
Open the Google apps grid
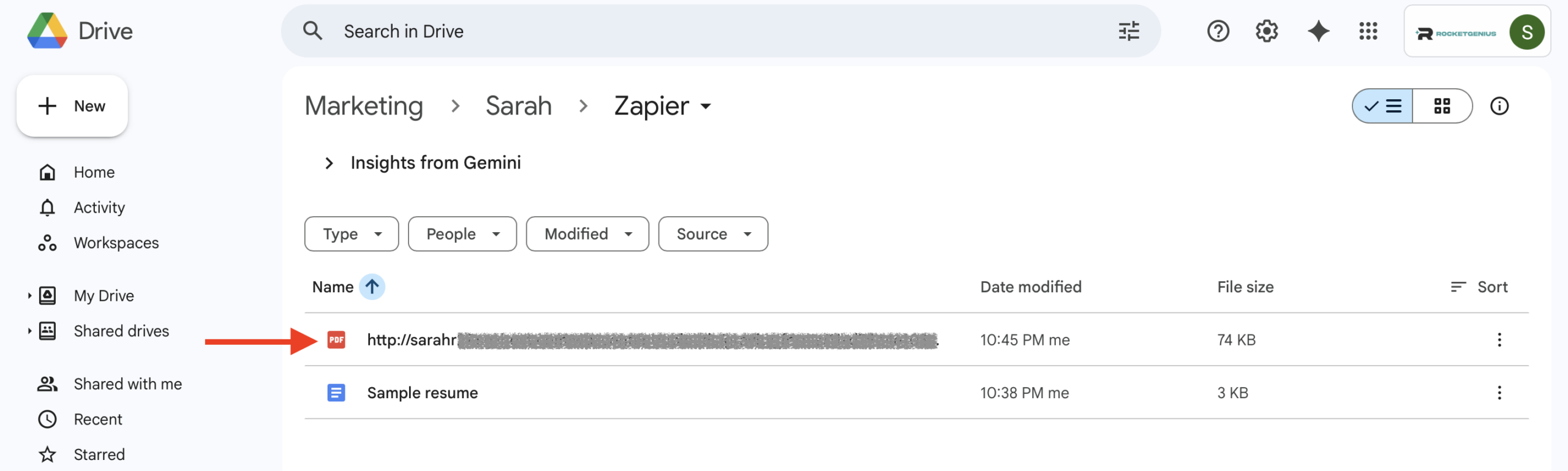(1368, 31)
